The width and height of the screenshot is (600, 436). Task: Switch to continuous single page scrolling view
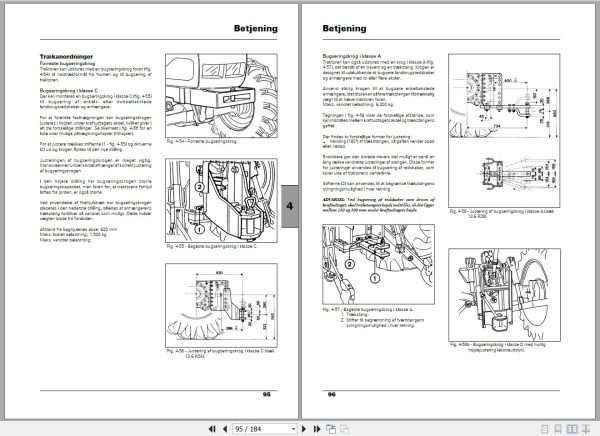click(x=558, y=429)
